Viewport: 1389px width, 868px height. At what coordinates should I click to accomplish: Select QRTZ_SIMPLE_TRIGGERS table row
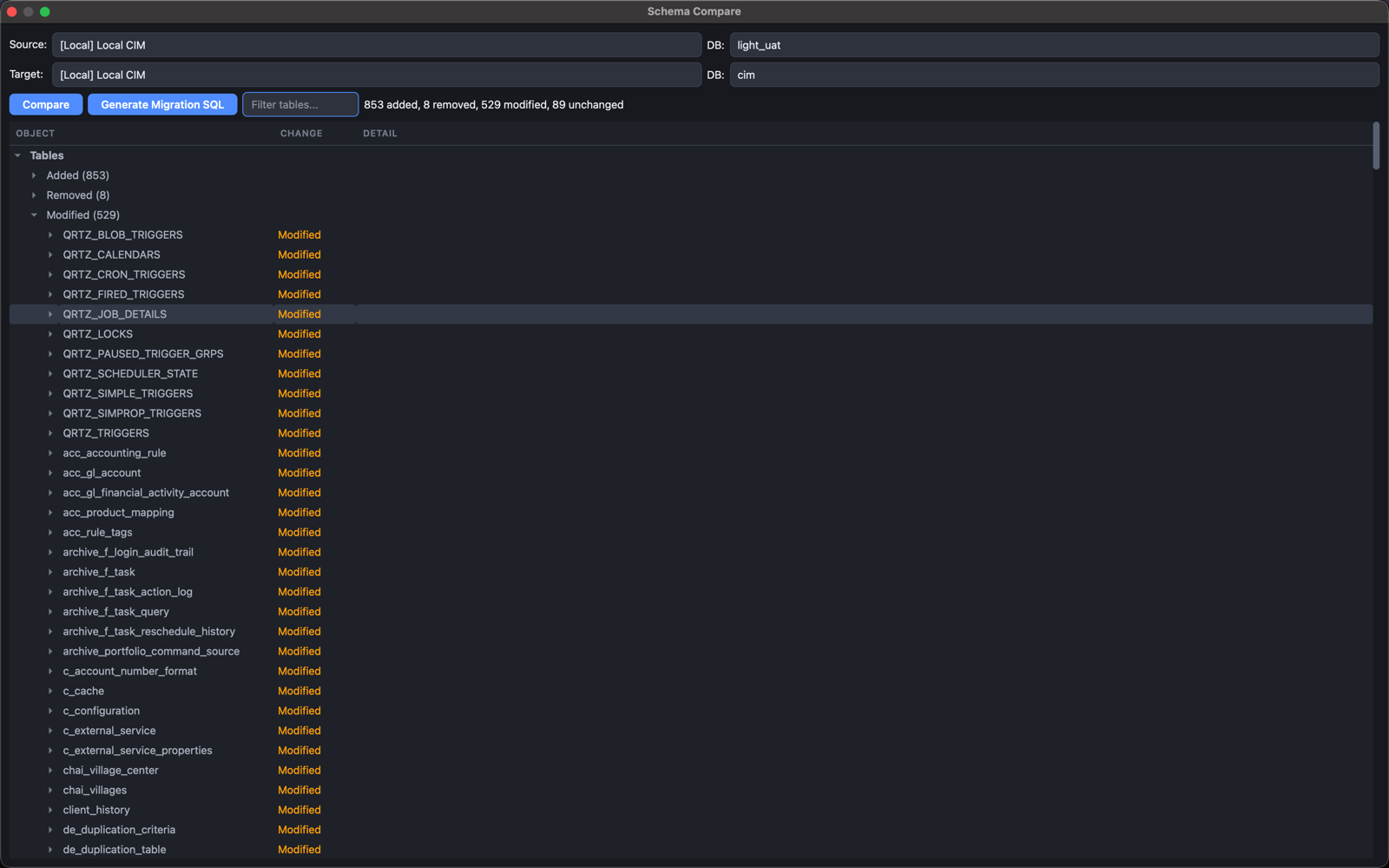[x=691, y=393]
